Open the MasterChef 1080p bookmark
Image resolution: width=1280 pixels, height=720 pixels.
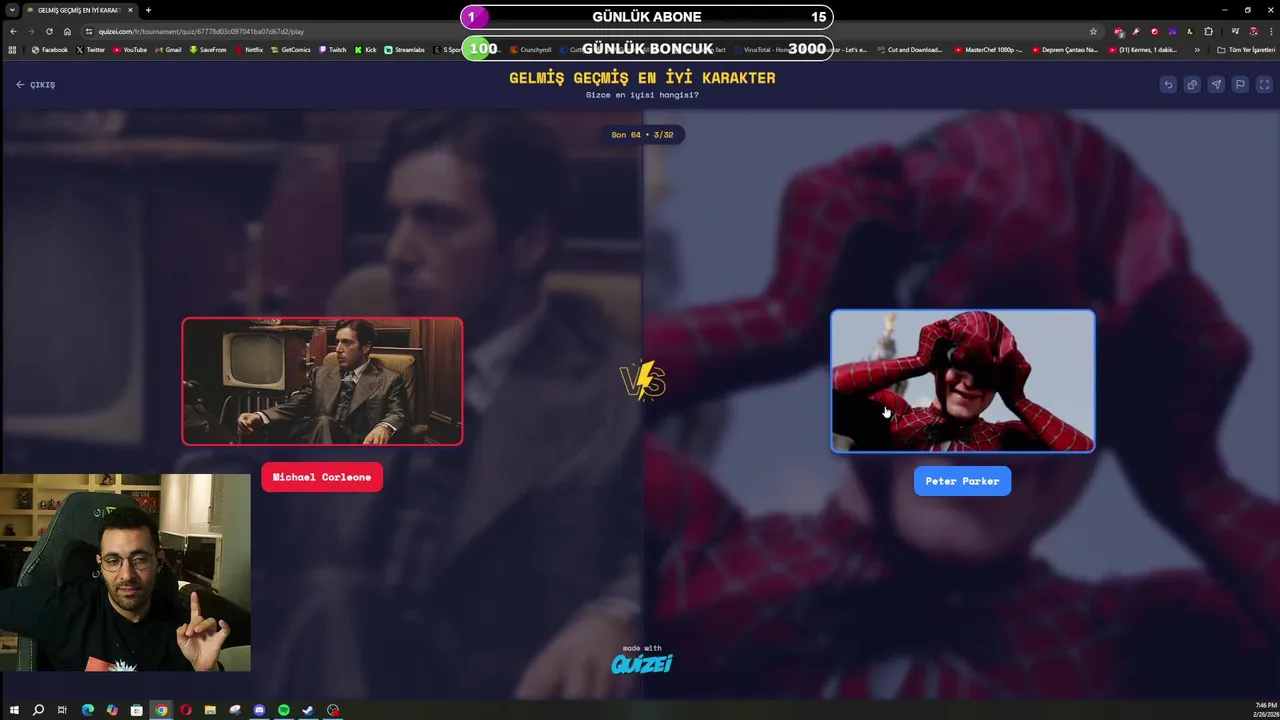(x=988, y=49)
